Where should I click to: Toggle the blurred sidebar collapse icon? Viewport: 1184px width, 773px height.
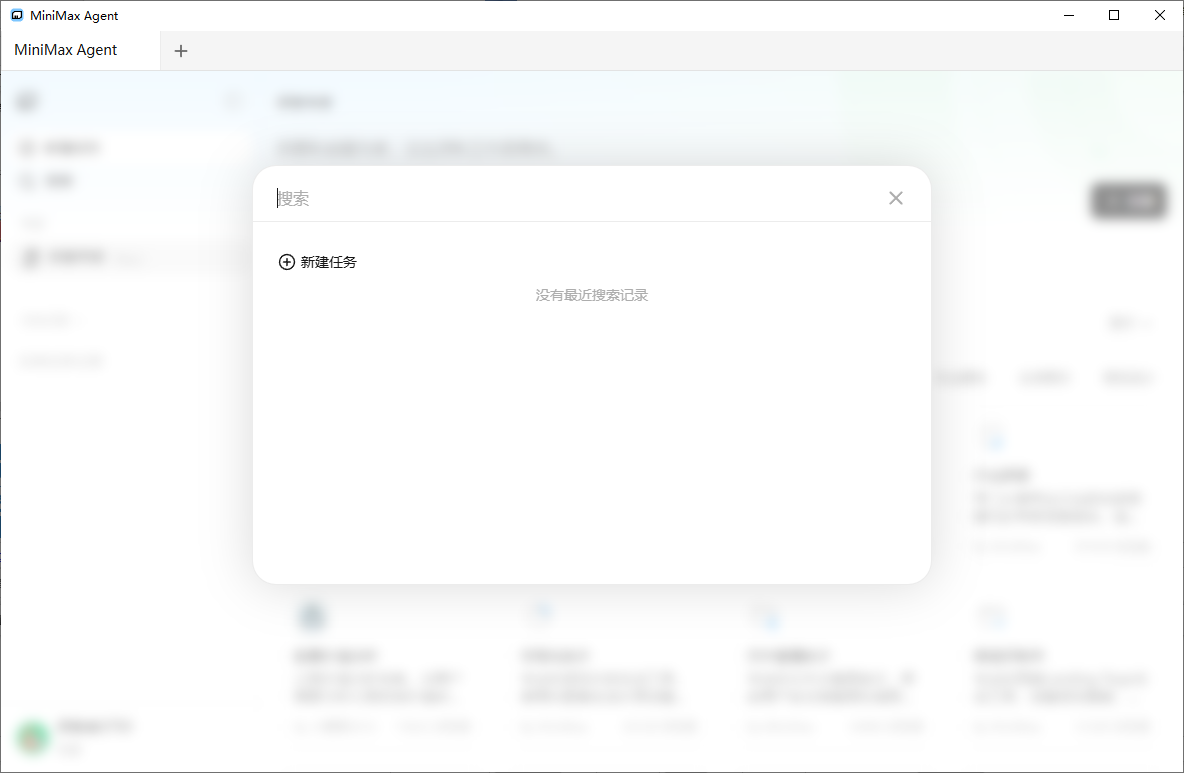point(232,101)
